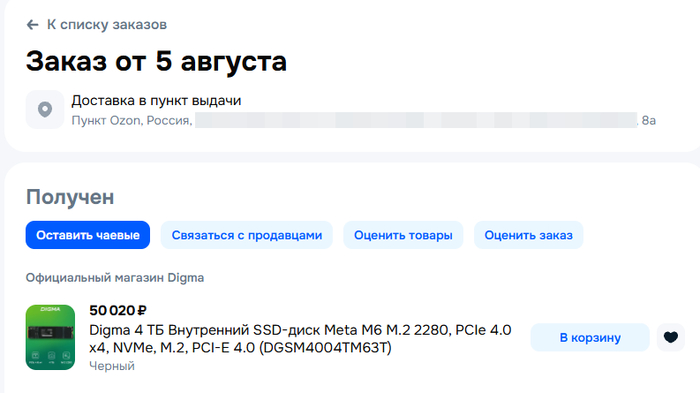Click 'Оставить чаевые' button
The width and height of the screenshot is (700, 393).
point(88,235)
